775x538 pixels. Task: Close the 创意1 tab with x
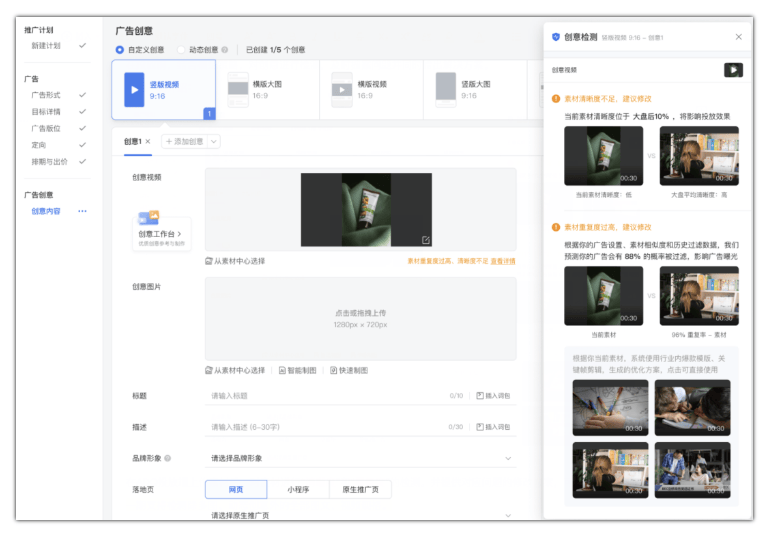point(148,141)
